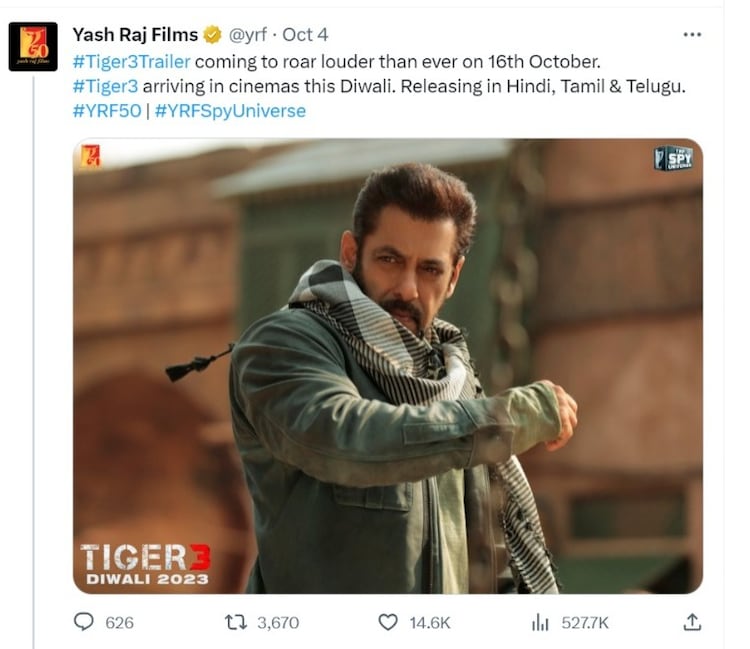Click the 527.7K views count
Image resolution: width=750 pixels, height=649 pixels.
click(584, 622)
